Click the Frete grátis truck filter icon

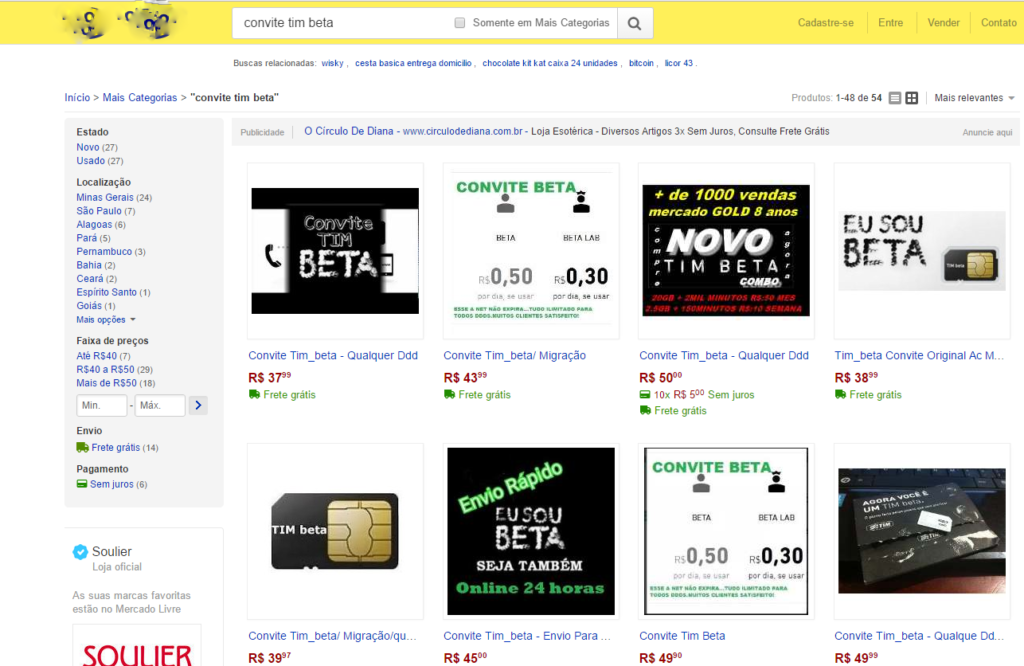pyautogui.click(x=82, y=447)
